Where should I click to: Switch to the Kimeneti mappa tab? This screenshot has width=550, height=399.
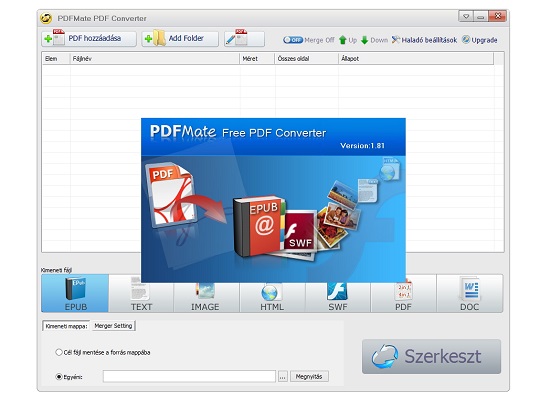[66, 326]
